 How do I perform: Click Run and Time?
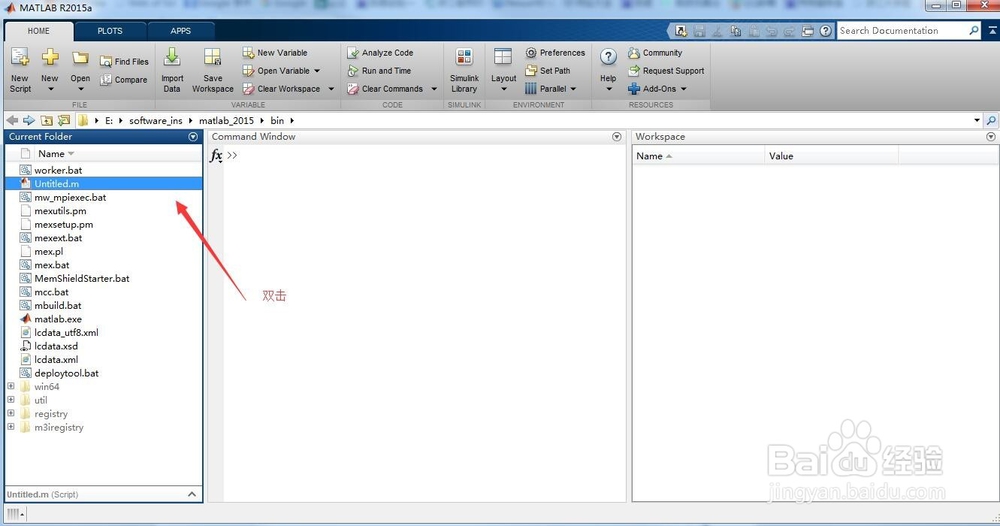(379, 71)
